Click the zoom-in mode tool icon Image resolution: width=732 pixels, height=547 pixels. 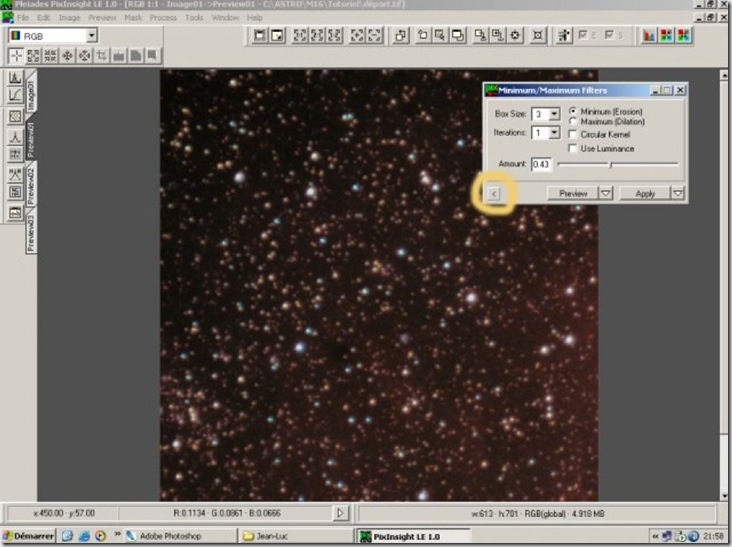[x=33, y=56]
